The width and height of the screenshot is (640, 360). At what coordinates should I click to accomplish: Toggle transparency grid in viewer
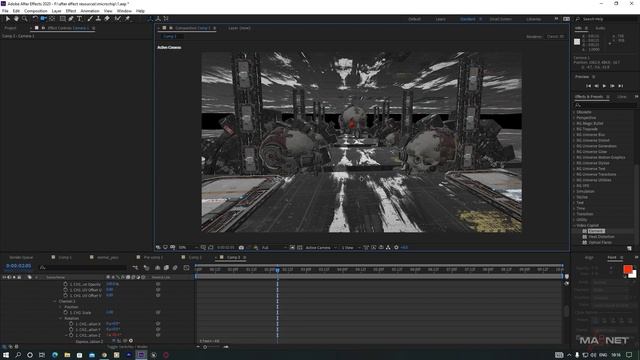(x=300, y=247)
